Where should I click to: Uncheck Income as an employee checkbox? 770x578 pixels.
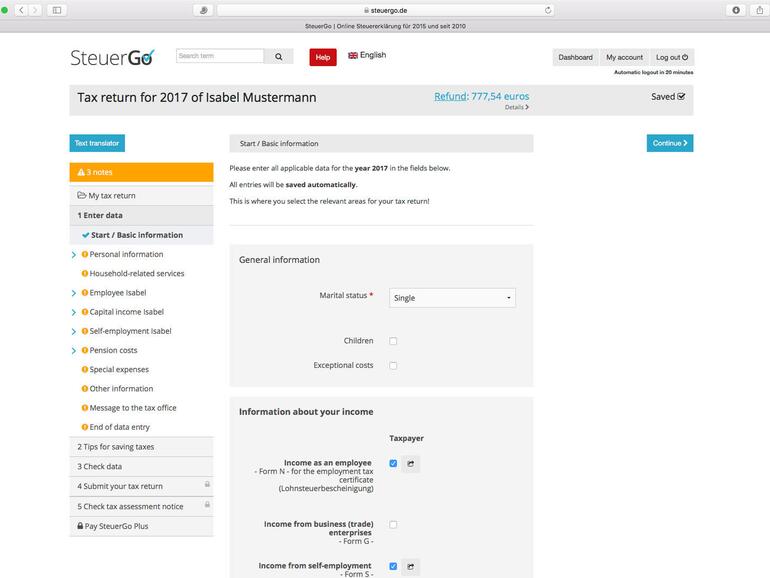(x=393, y=463)
